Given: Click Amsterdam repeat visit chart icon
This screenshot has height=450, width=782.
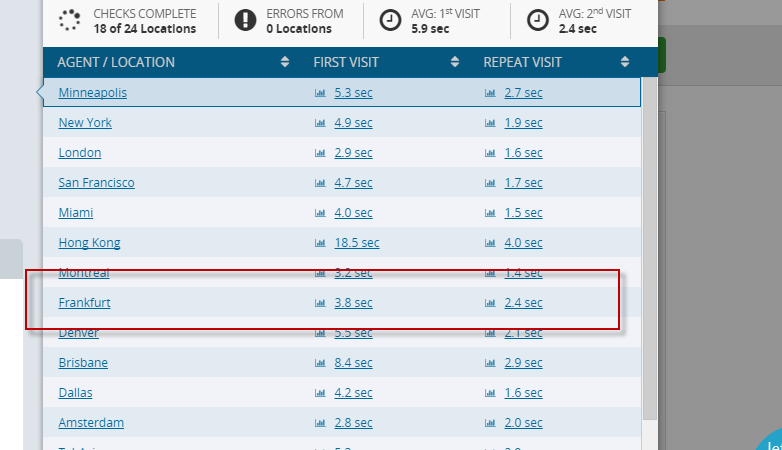Looking at the screenshot, I should pyautogui.click(x=490, y=423).
